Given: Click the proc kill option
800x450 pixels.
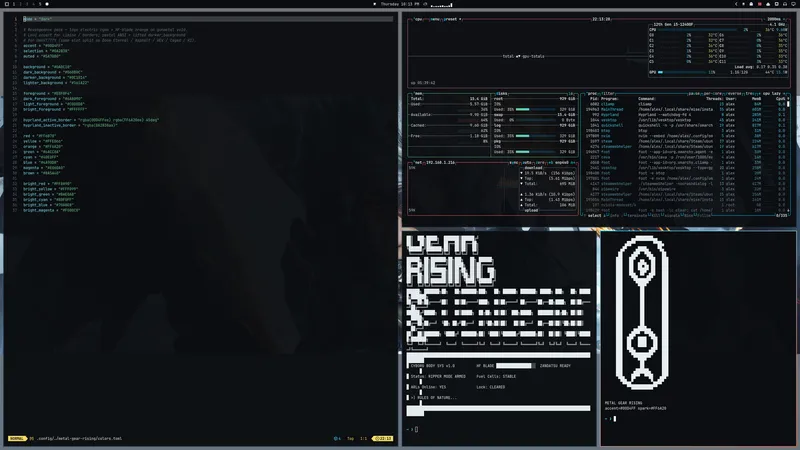Looking at the screenshot, I should (x=656, y=216).
